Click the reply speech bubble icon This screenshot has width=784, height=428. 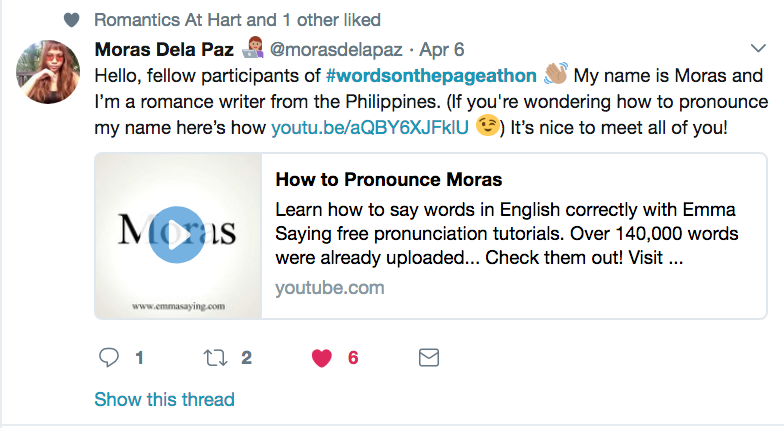pos(110,357)
